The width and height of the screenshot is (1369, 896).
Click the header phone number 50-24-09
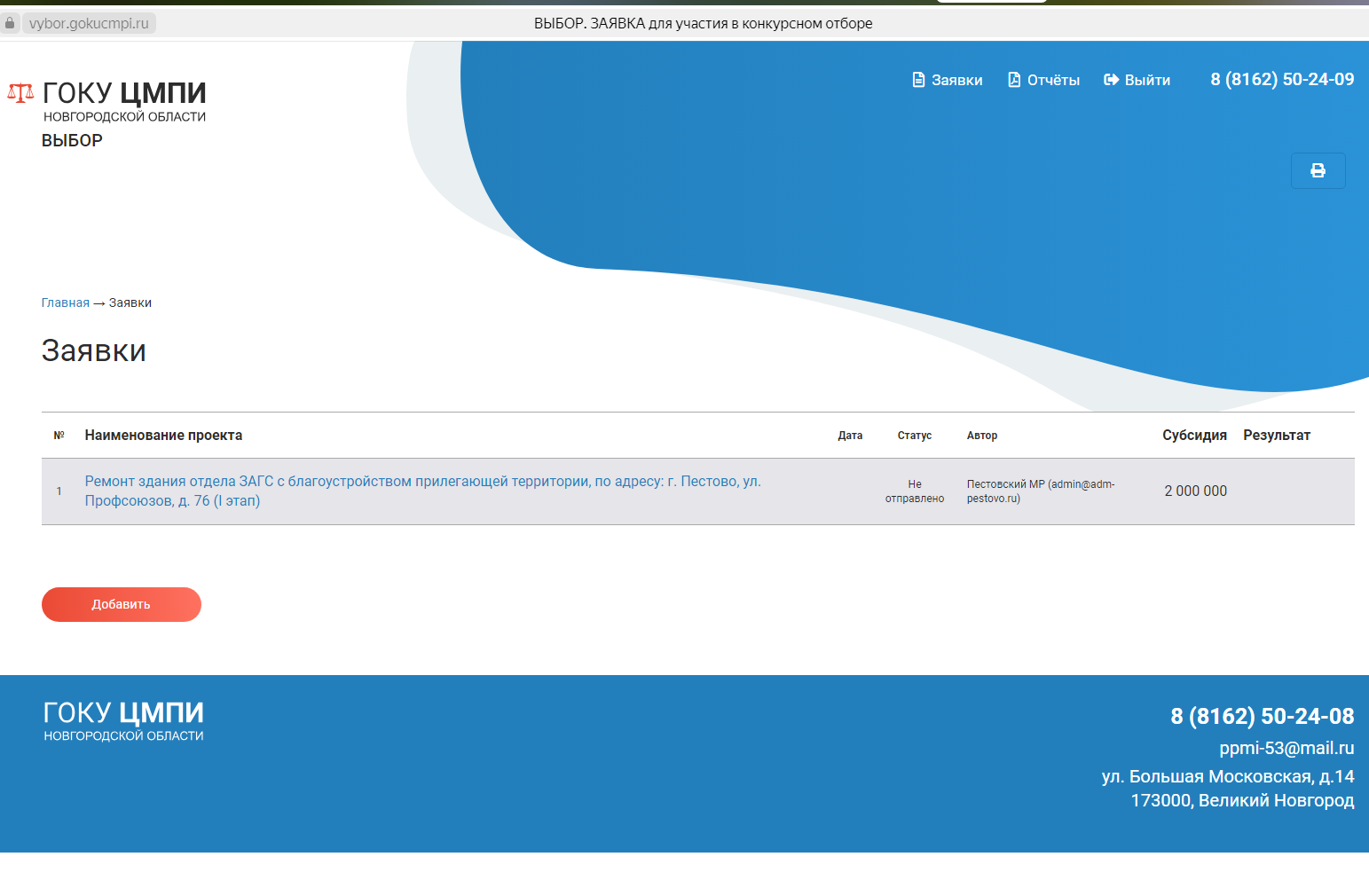point(1282,79)
